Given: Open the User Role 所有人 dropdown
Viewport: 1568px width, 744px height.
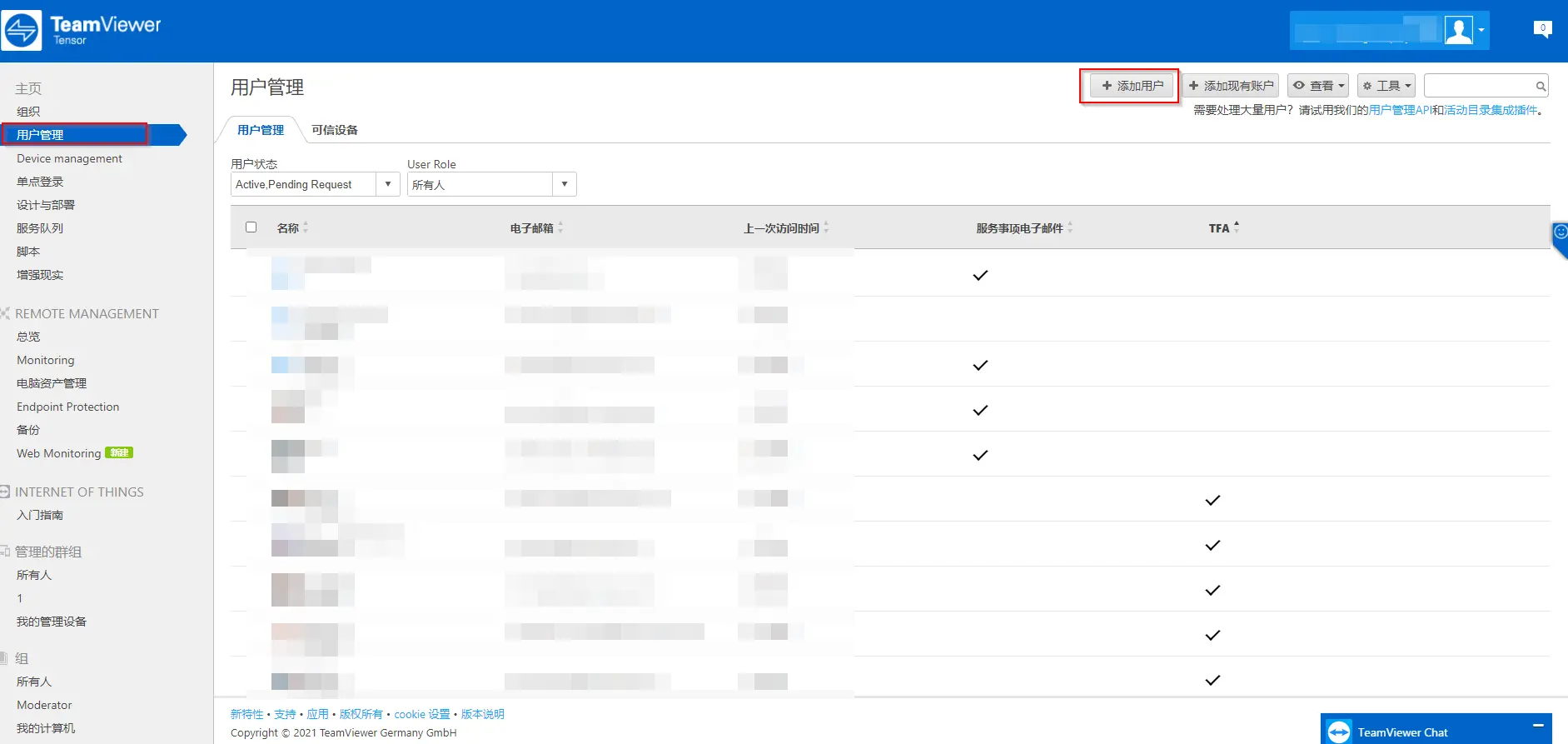Looking at the screenshot, I should [x=491, y=184].
